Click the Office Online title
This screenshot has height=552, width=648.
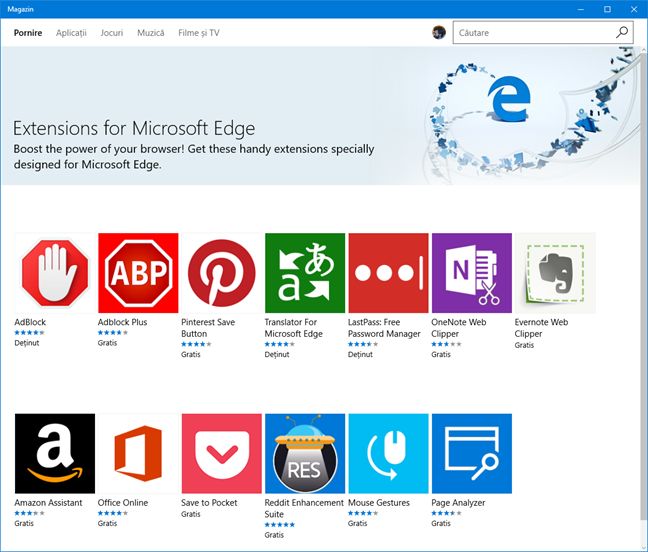coord(123,503)
